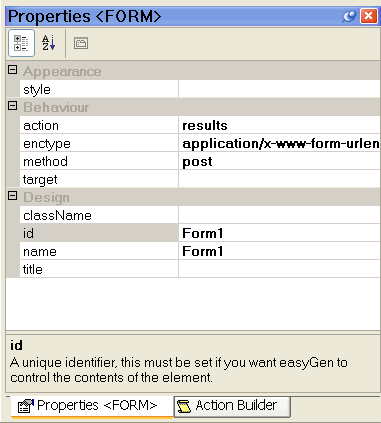Click the empty title value field
The height and width of the screenshot is (423, 381).
click(280, 269)
